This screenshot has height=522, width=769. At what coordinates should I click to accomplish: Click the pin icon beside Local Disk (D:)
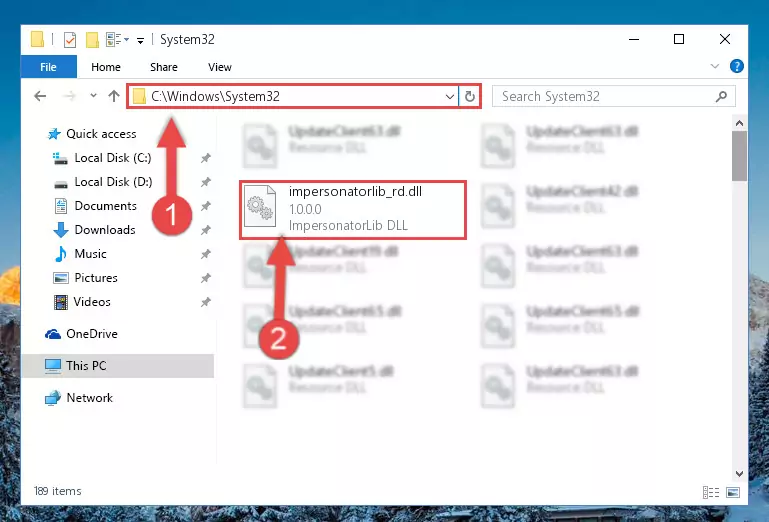(205, 182)
